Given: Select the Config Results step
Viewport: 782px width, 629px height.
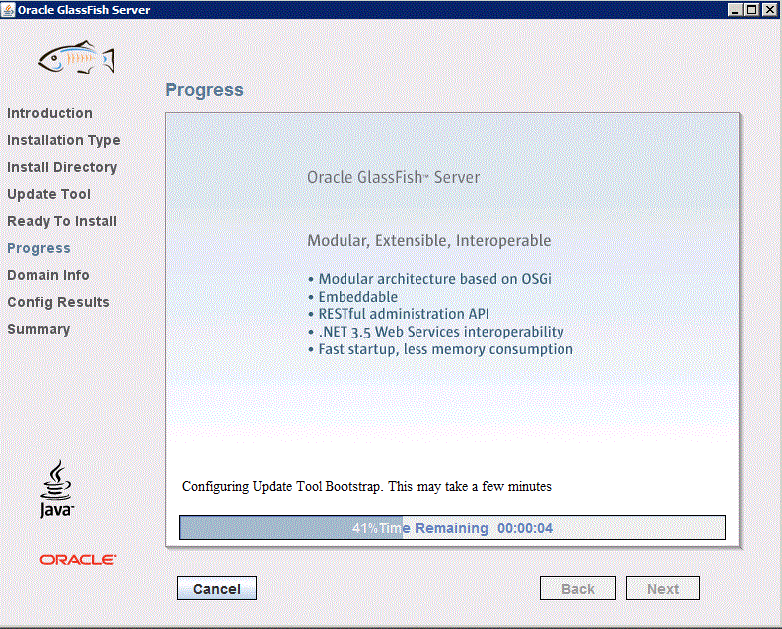Looking at the screenshot, I should click(58, 302).
